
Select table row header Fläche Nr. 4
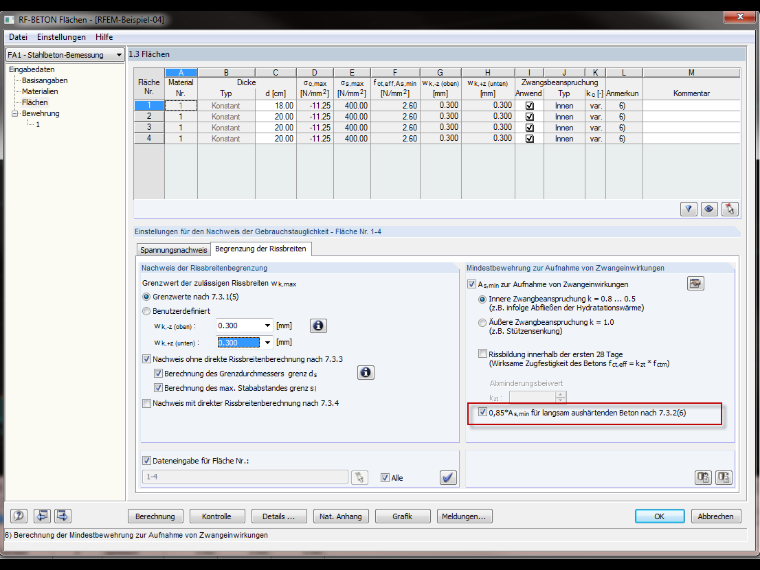click(149, 138)
